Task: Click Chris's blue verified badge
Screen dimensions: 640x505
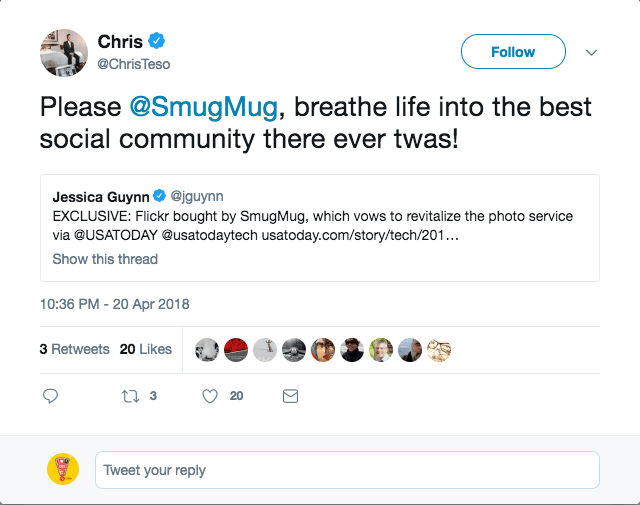Action: tap(156, 41)
